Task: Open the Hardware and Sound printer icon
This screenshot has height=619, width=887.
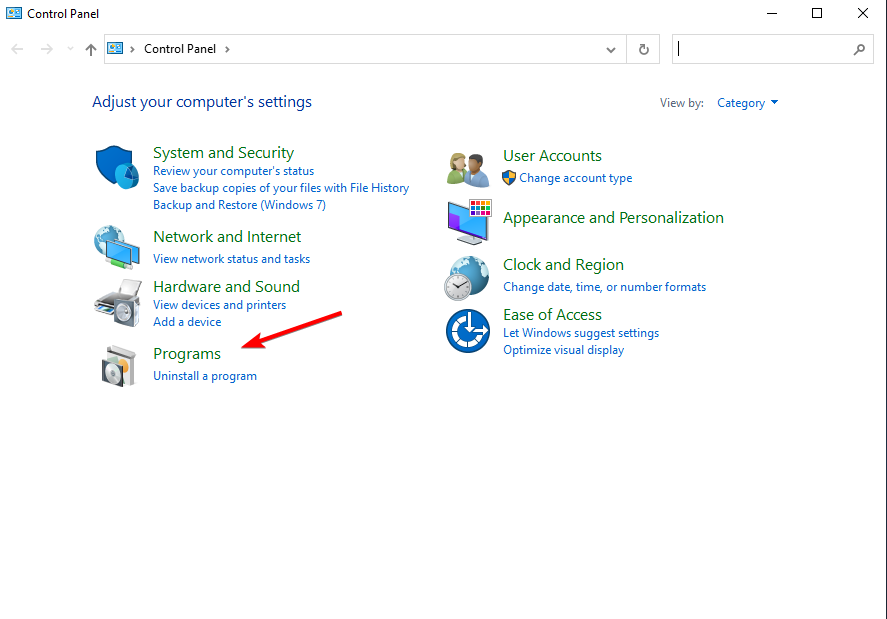Action: coord(118,303)
